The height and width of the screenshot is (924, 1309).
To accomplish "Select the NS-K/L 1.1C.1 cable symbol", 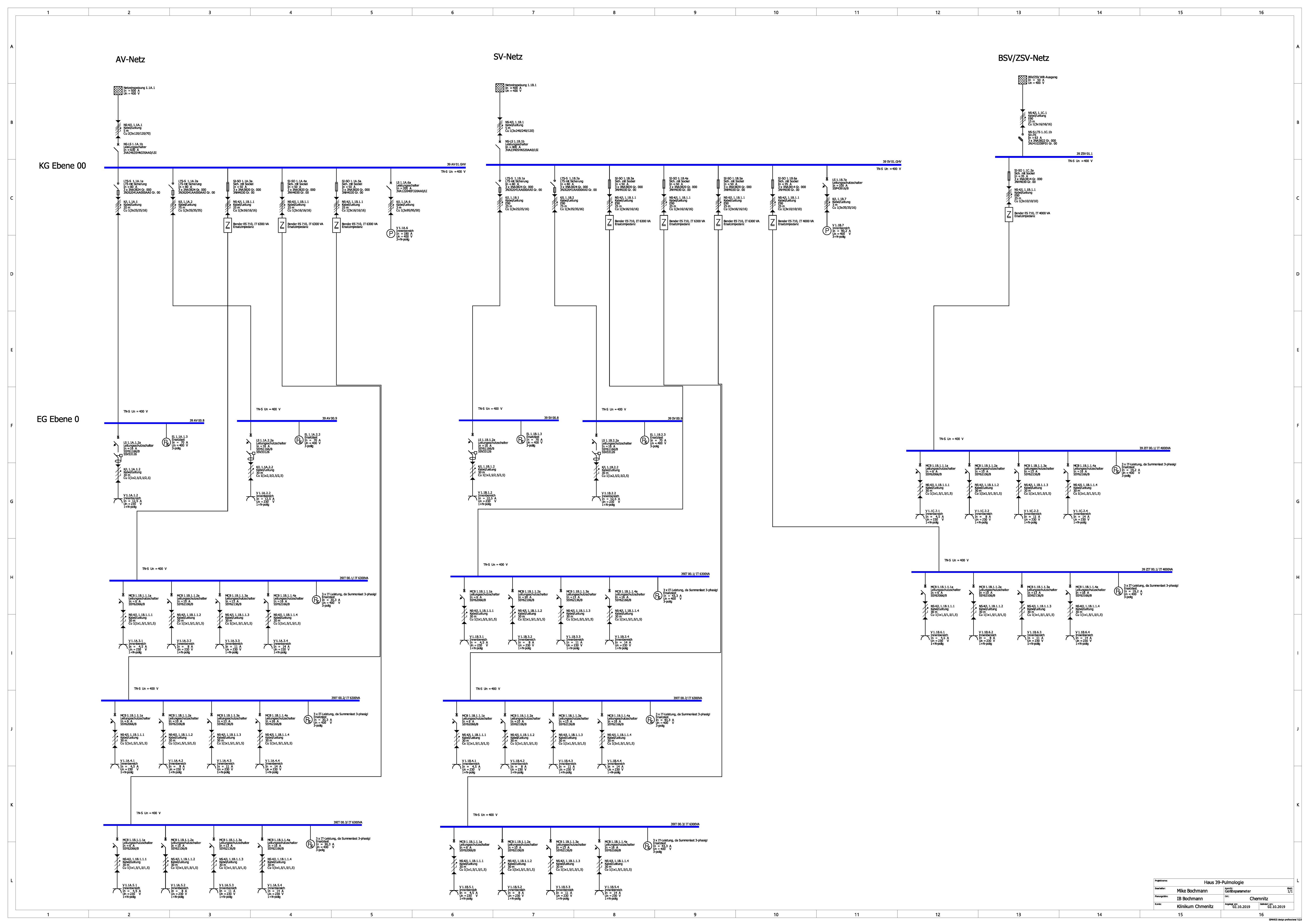I will [x=1023, y=119].
